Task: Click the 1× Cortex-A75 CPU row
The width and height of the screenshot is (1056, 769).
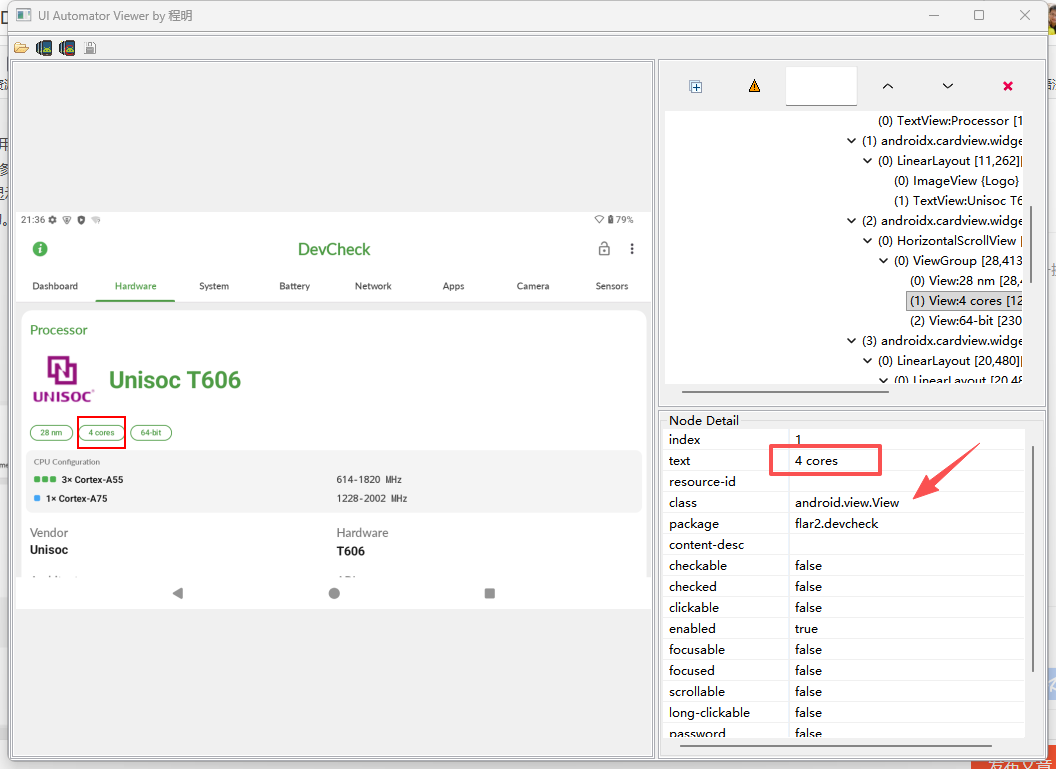Action: click(x=71, y=498)
